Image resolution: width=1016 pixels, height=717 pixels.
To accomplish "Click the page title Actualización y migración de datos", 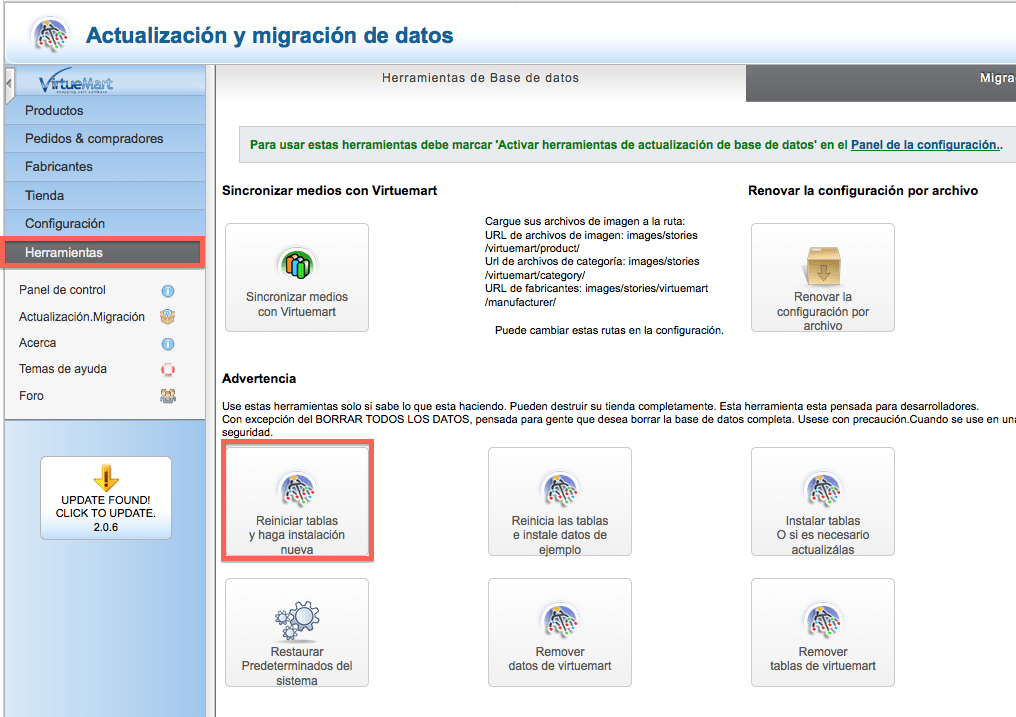I will 270,35.
